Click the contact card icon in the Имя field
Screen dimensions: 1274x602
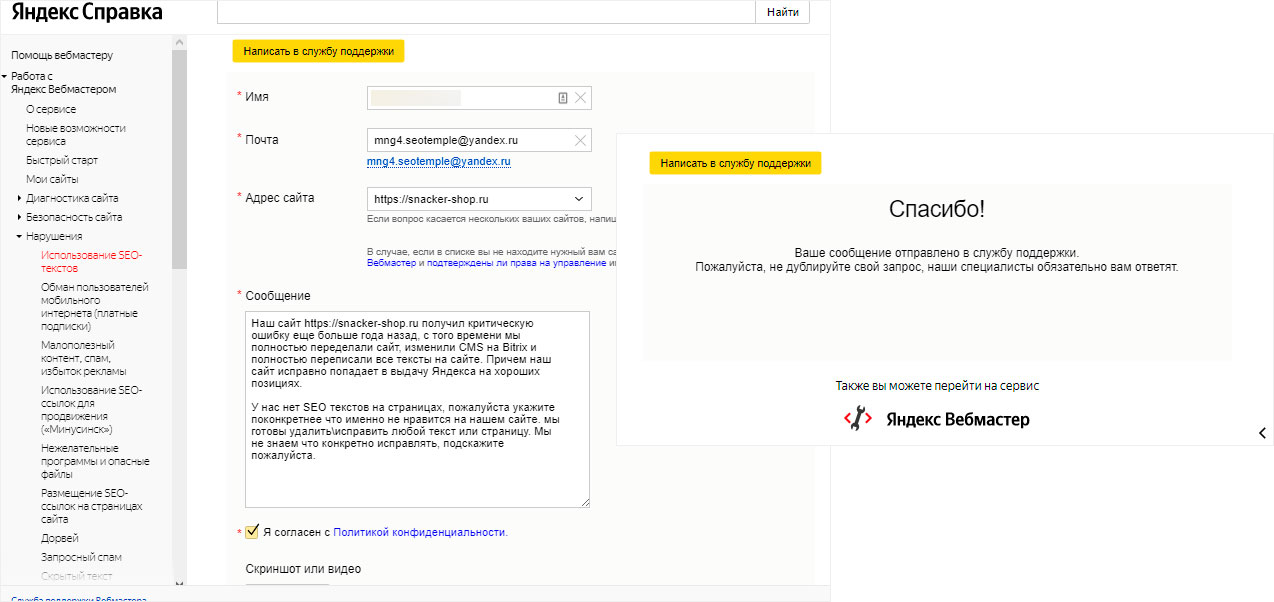coord(563,98)
